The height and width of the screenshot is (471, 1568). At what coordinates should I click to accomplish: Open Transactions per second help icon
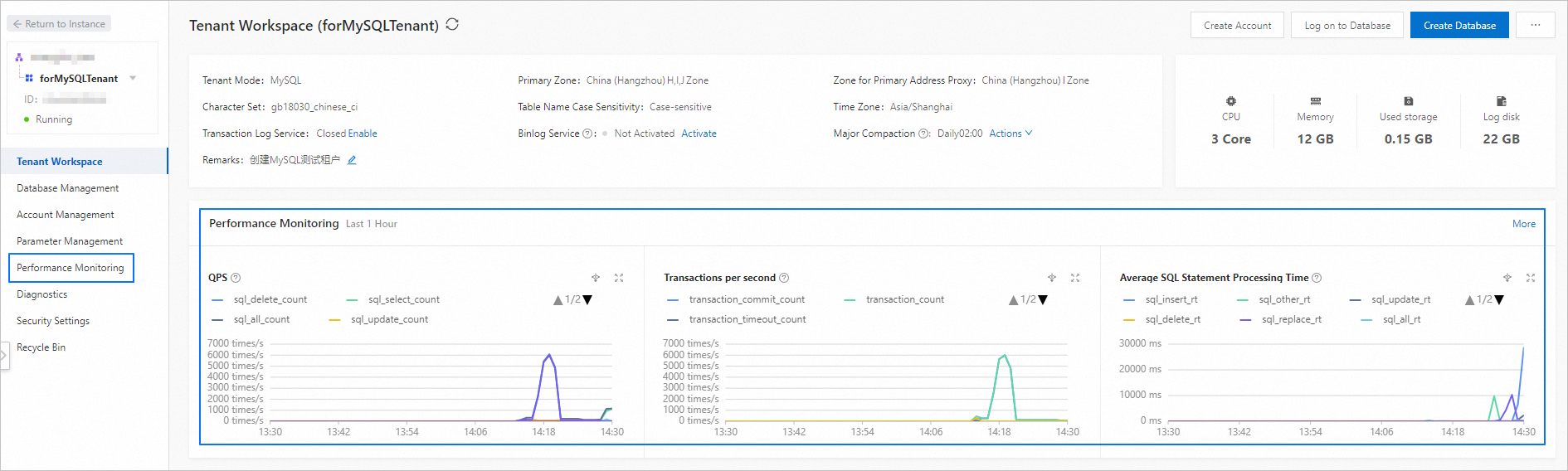pos(784,278)
